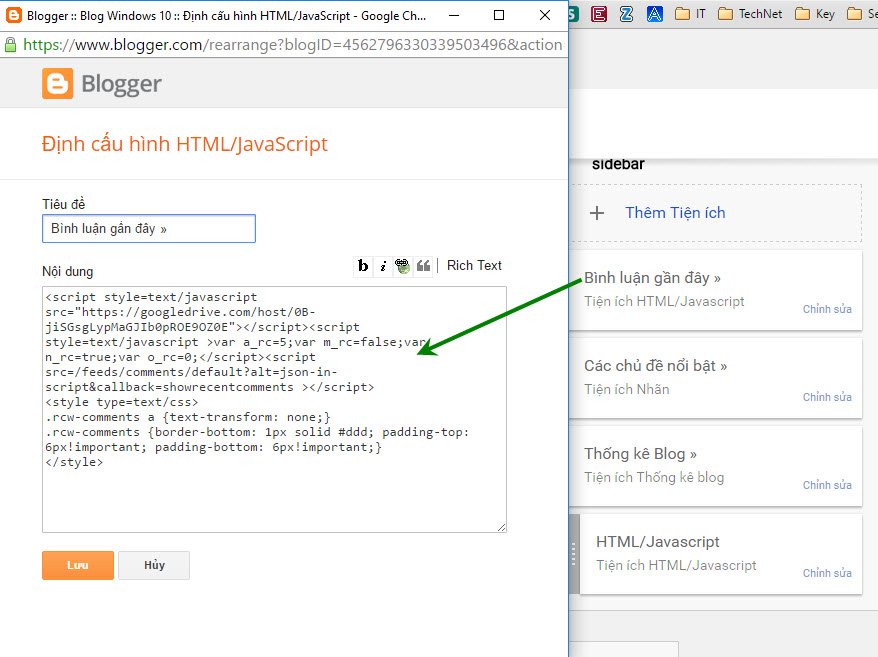The image size is (878, 657).
Task: Open the TechNet bookmarks folder
Action: coord(750,14)
